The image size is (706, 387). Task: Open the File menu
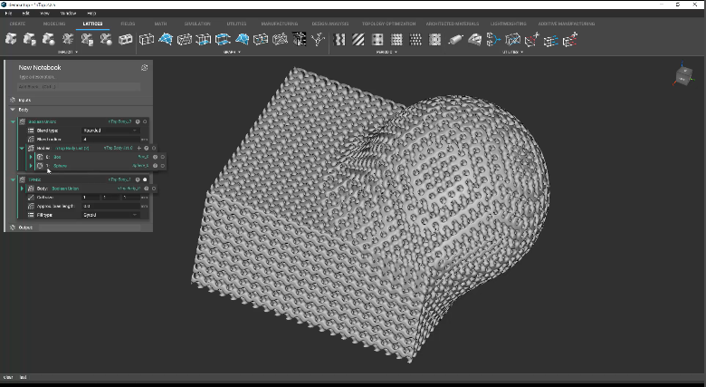(8, 13)
